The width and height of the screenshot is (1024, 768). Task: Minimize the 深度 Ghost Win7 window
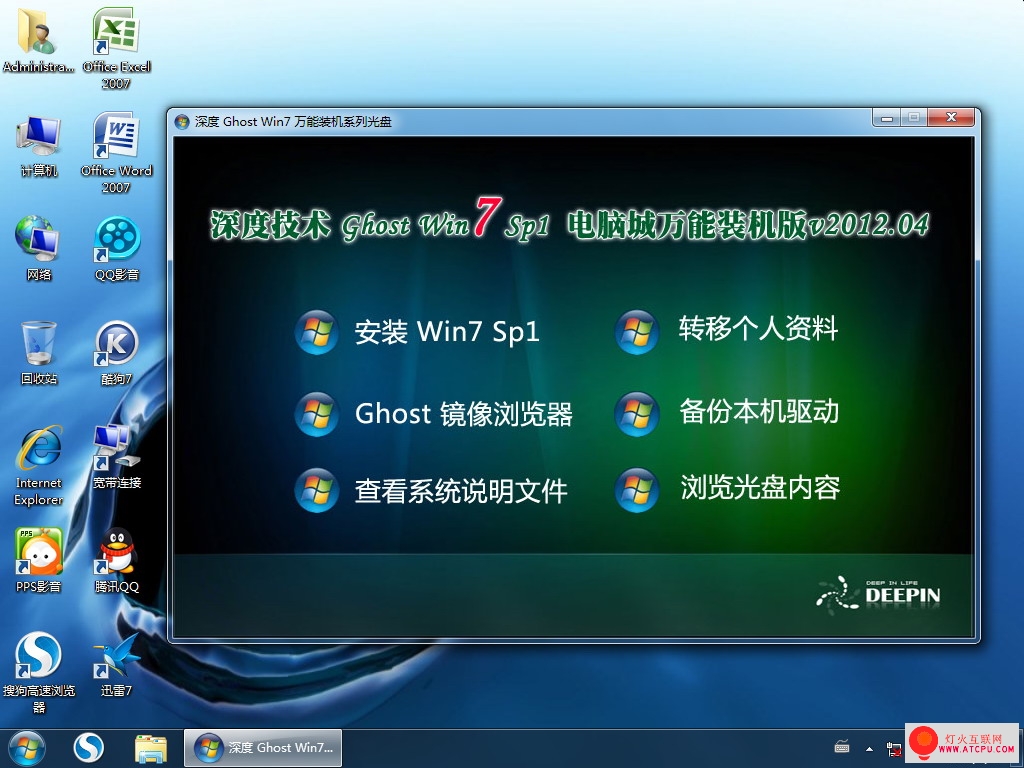(x=887, y=118)
